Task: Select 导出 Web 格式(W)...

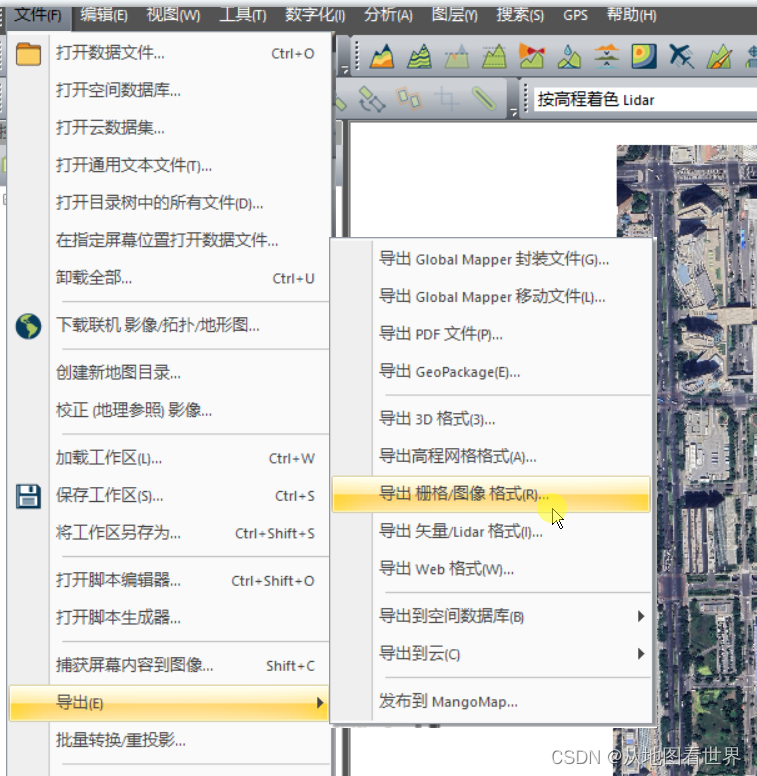Action: click(x=491, y=569)
